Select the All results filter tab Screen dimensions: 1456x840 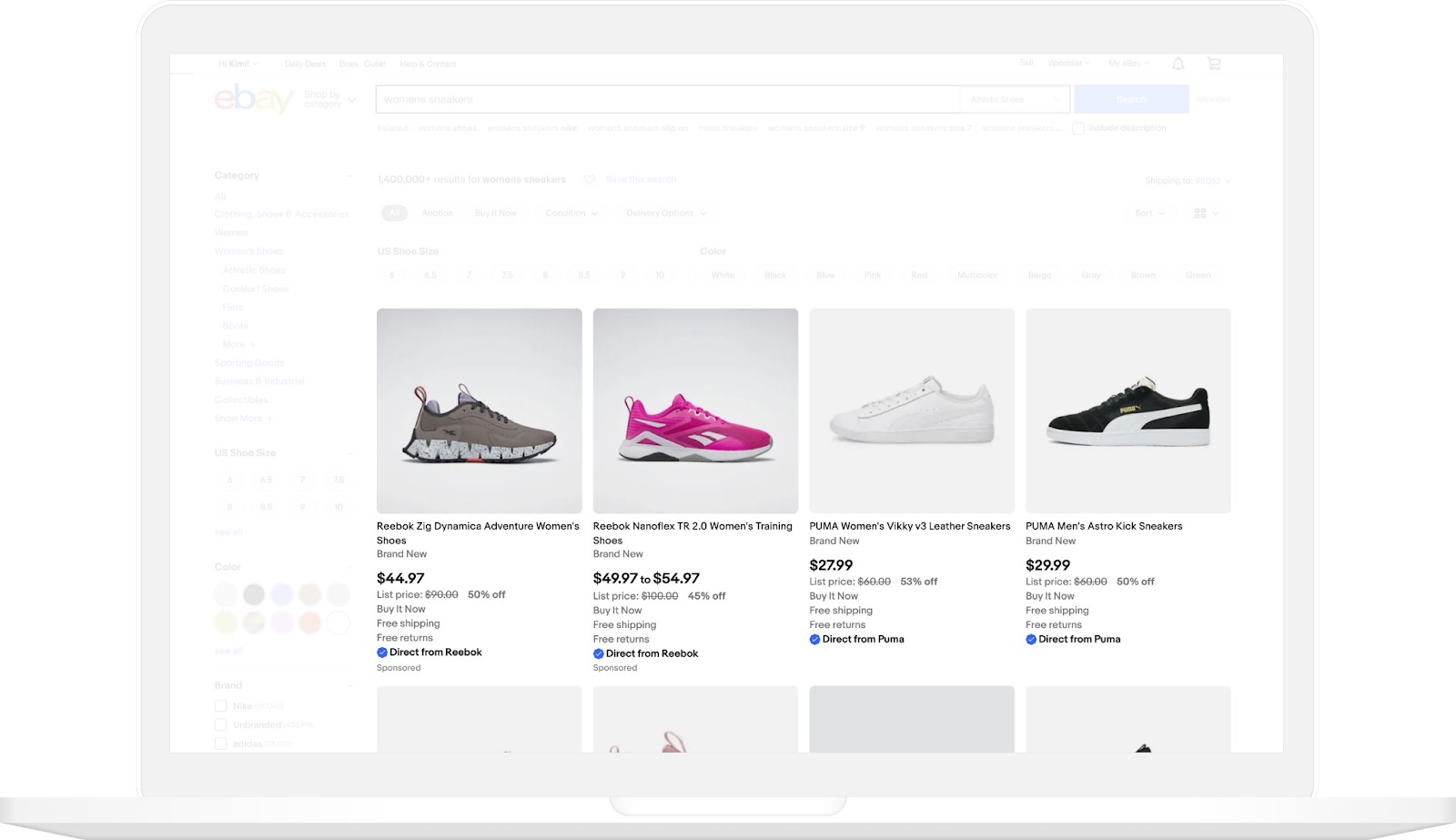(394, 212)
